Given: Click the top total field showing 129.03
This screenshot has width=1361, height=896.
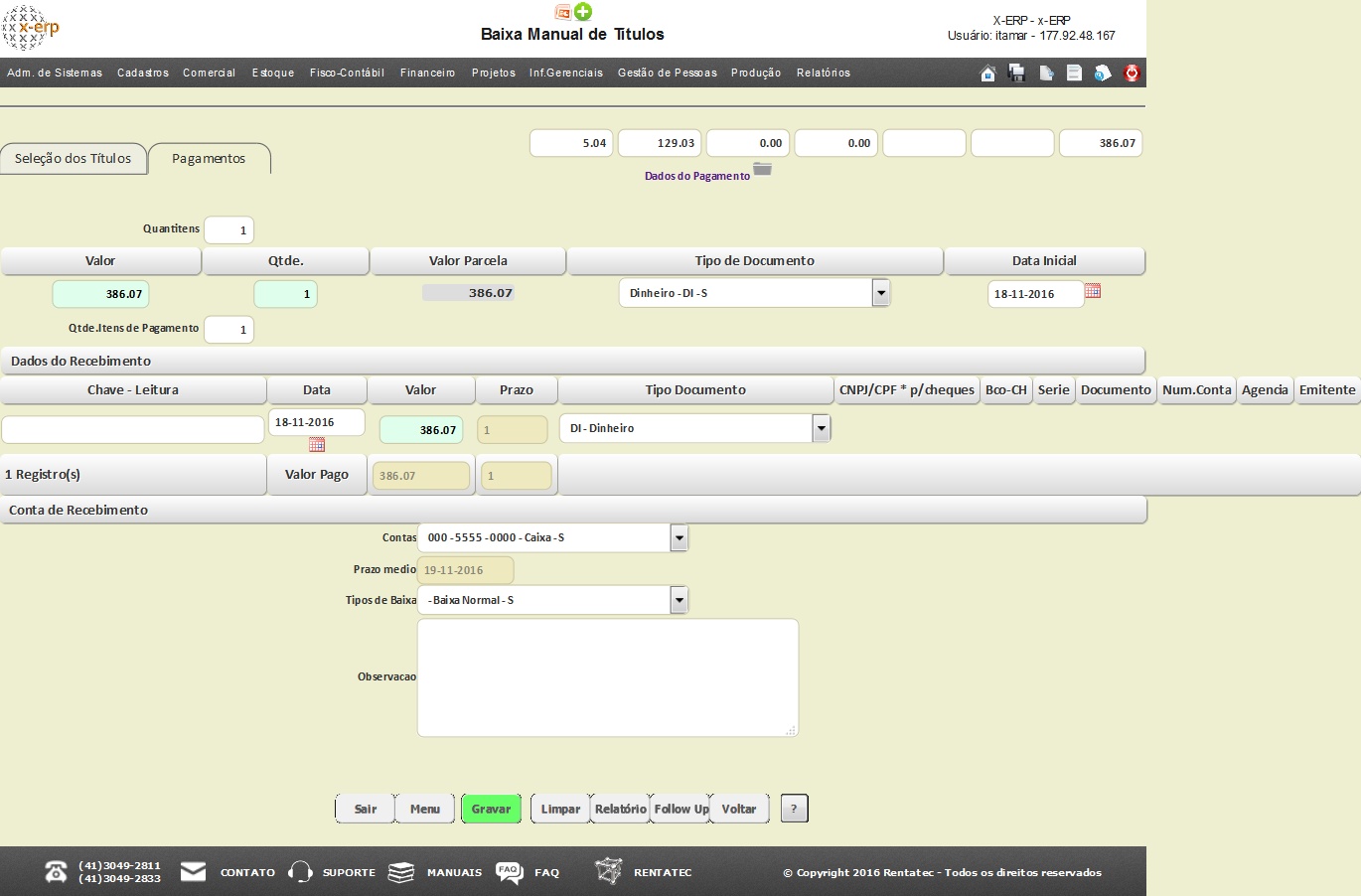Looking at the screenshot, I should (x=660, y=143).
